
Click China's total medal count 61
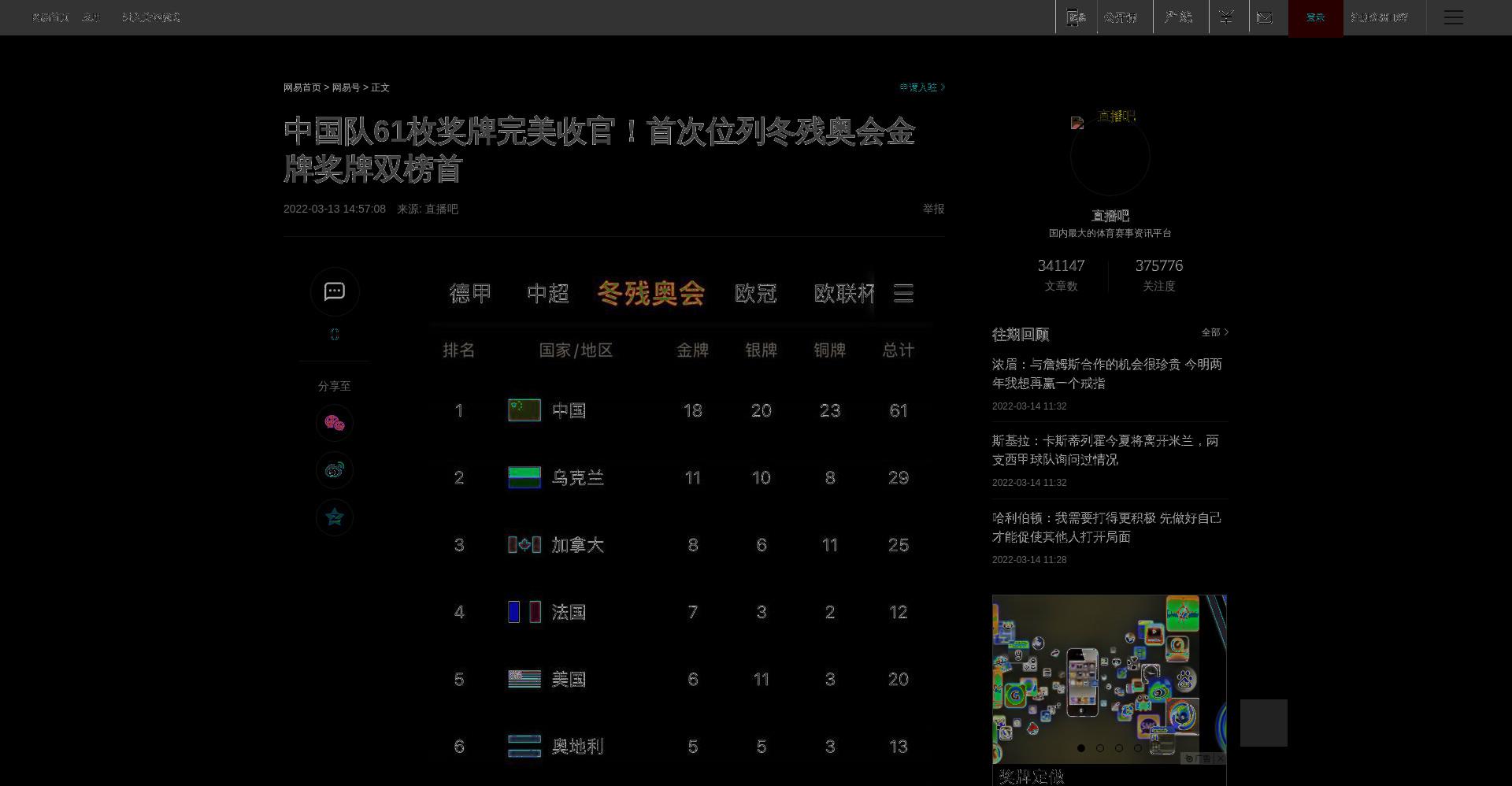[x=899, y=410]
